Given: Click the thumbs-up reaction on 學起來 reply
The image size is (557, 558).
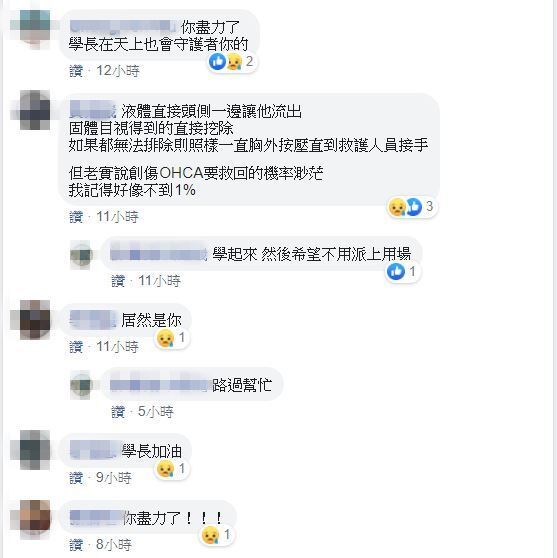Looking at the screenshot, I should pyautogui.click(x=396, y=272).
